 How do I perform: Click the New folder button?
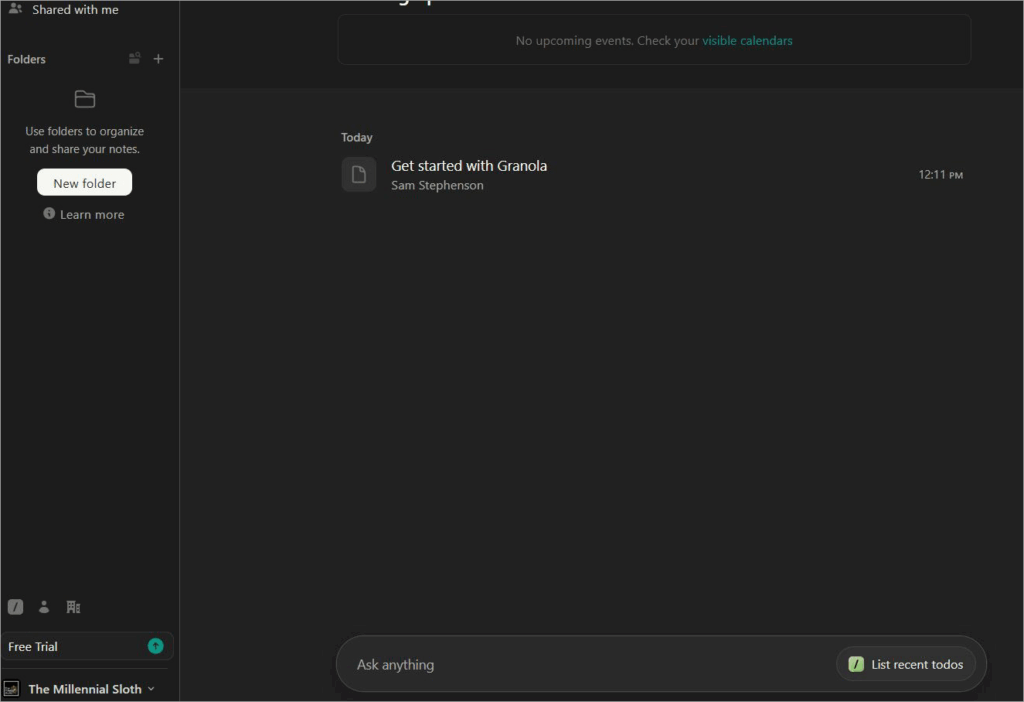tap(84, 183)
